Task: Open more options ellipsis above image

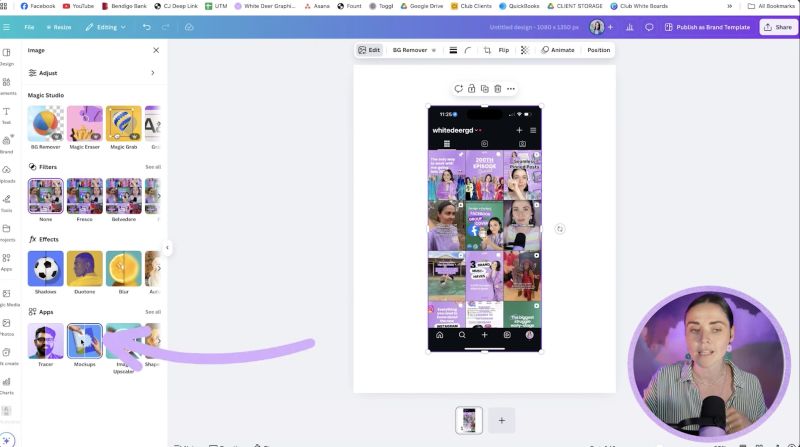Action: coord(511,89)
